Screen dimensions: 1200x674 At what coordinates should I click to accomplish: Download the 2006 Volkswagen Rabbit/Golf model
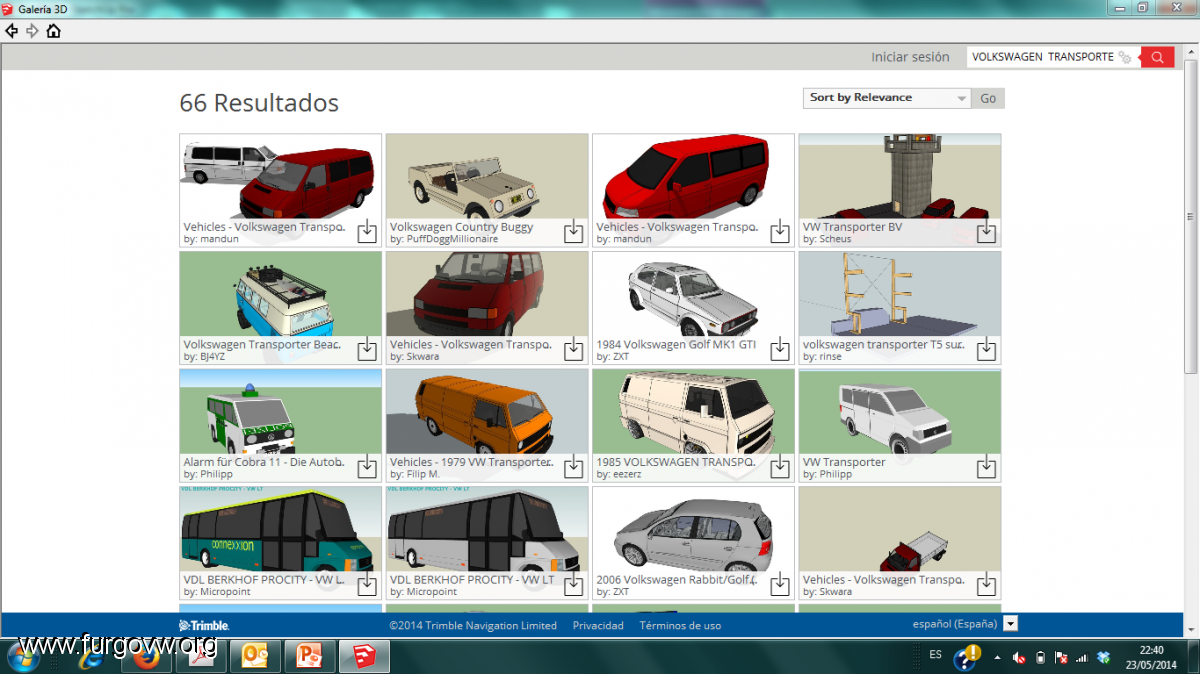point(780,584)
